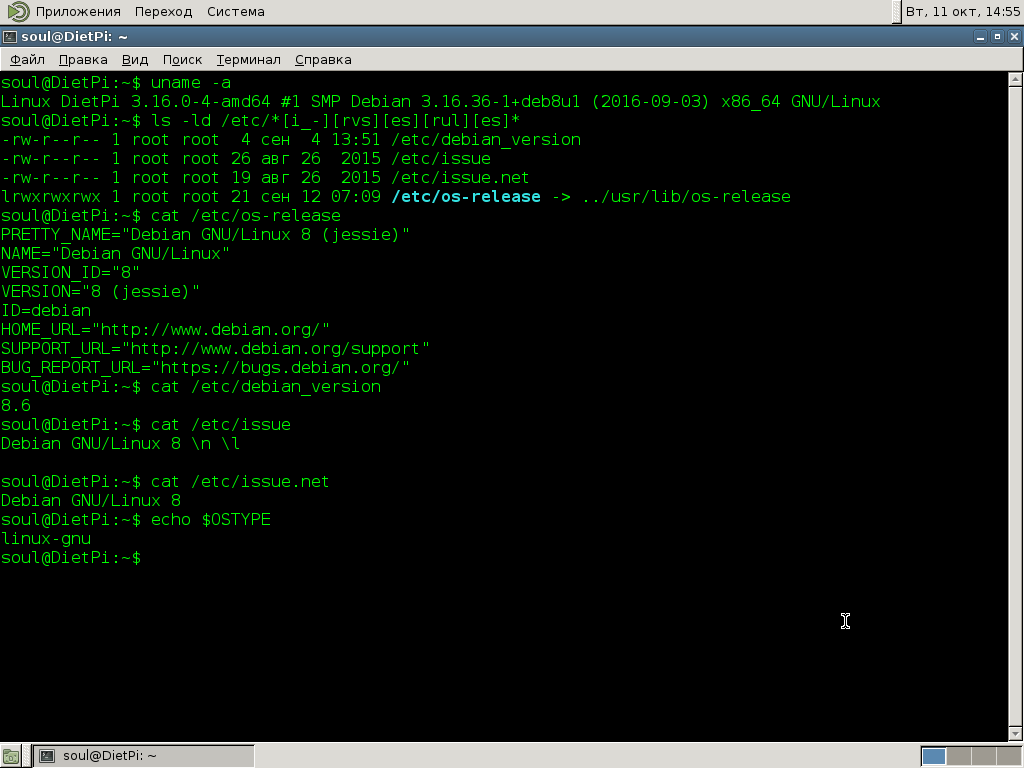Image resolution: width=1024 pixels, height=768 pixels.
Task: Switch to the third workspace in the switcher
Action: [x=982, y=756]
